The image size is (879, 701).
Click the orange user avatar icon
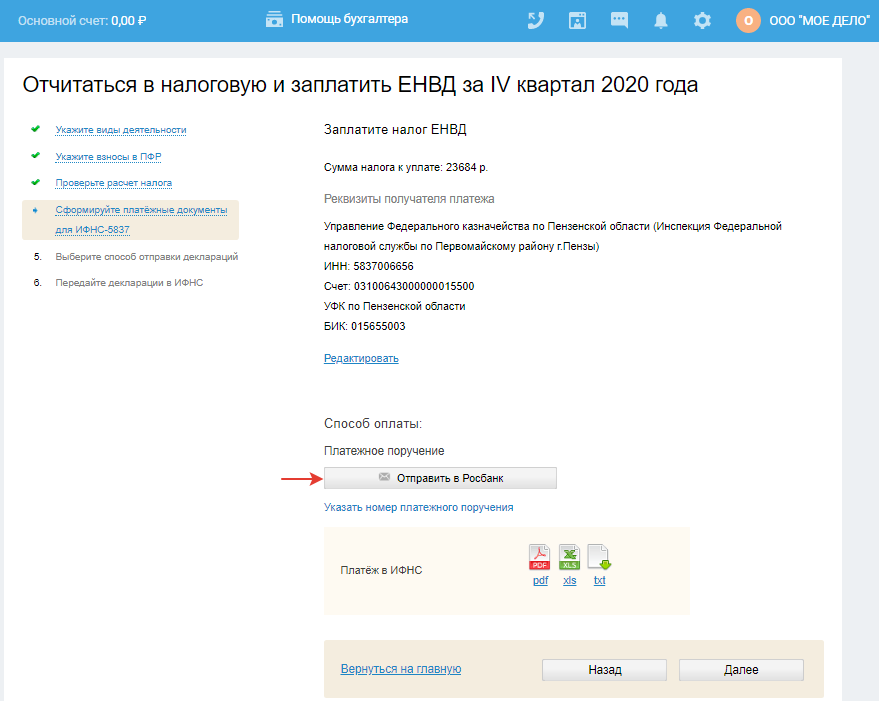click(748, 20)
